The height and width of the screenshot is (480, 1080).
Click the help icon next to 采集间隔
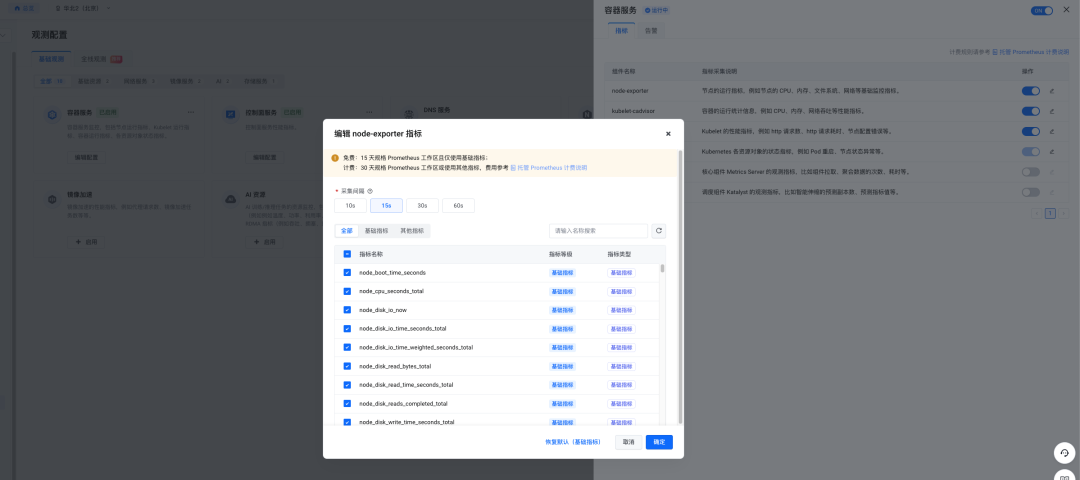pyautogui.click(x=370, y=191)
